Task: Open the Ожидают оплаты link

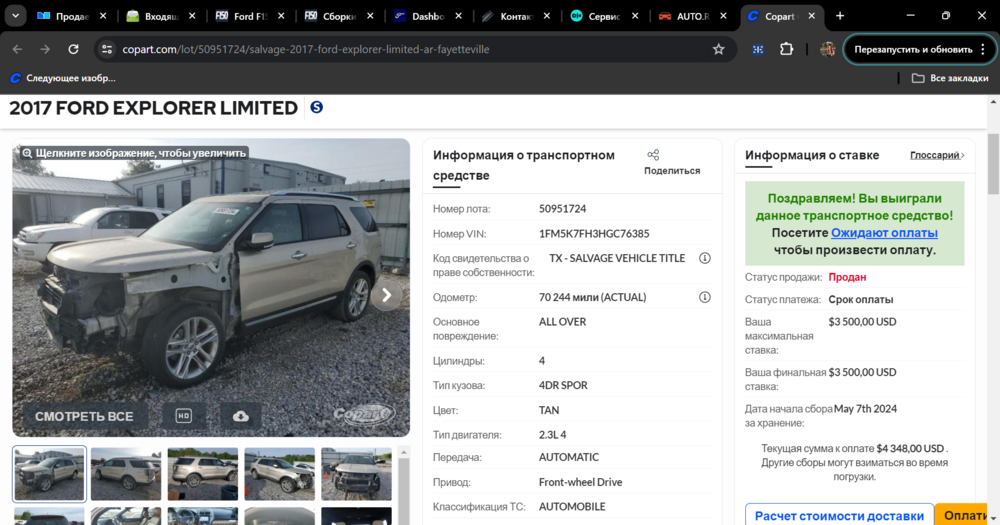Action: 884,233
